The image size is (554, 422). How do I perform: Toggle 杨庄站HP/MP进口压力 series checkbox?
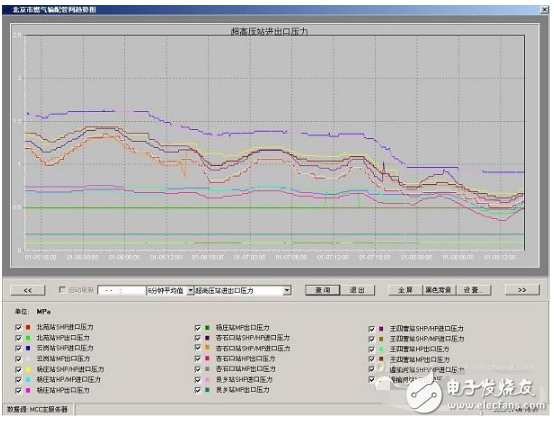pyautogui.click(x=19, y=380)
